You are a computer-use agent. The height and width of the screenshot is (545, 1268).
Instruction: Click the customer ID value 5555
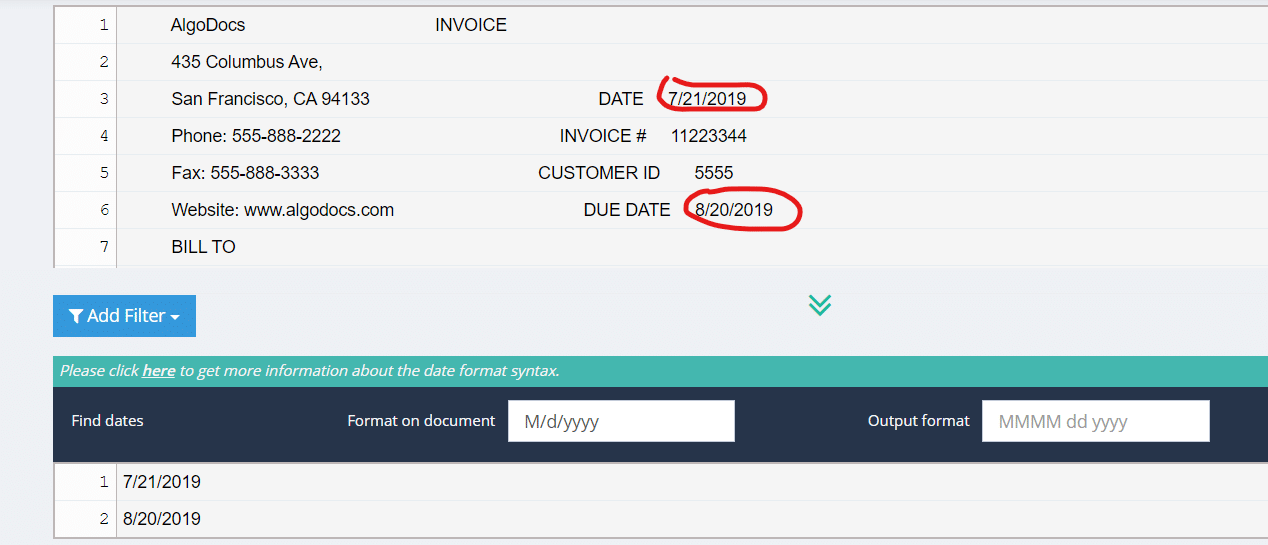(x=714, y=173)
